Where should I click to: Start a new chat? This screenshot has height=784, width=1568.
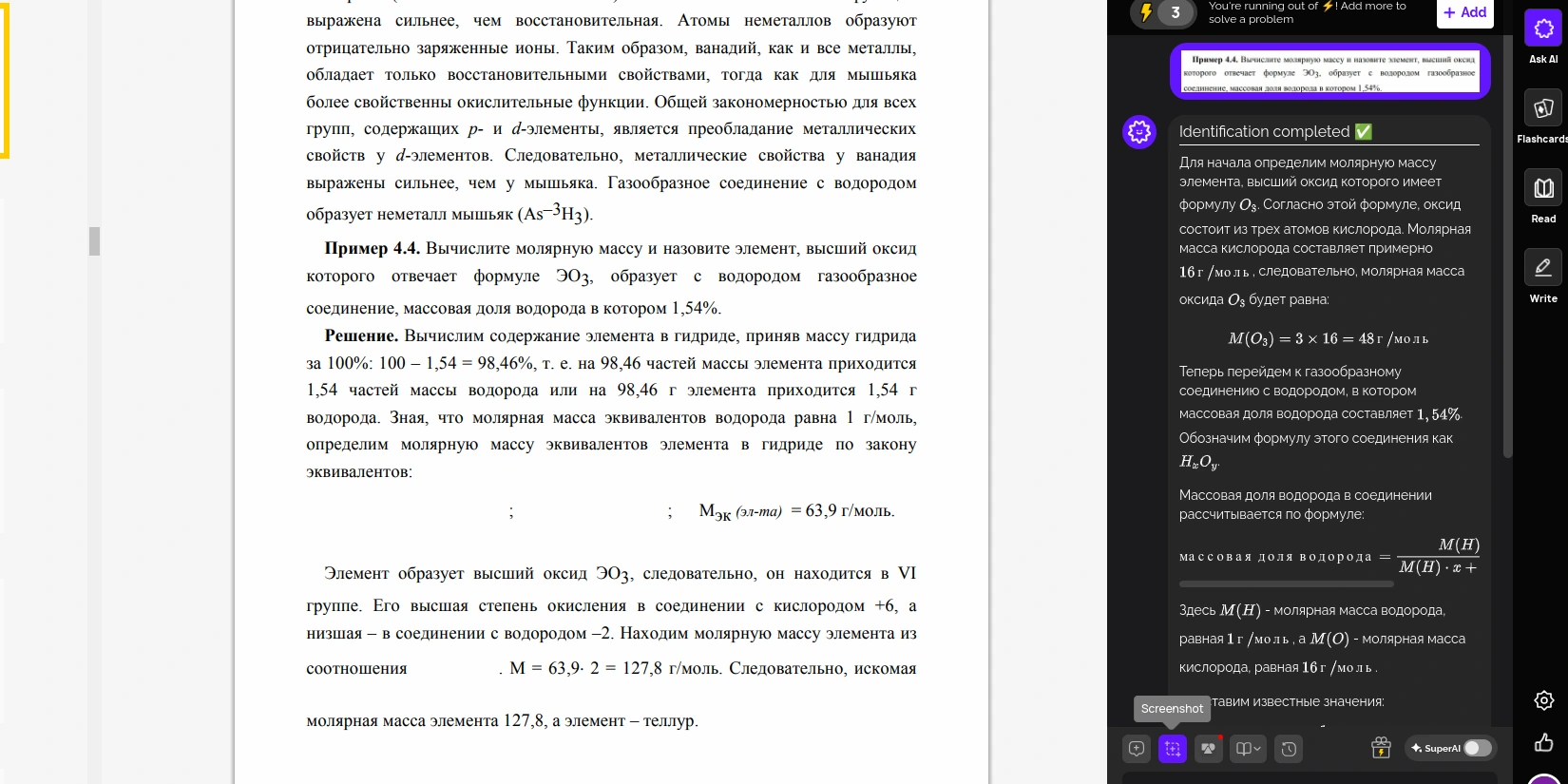1137,749
